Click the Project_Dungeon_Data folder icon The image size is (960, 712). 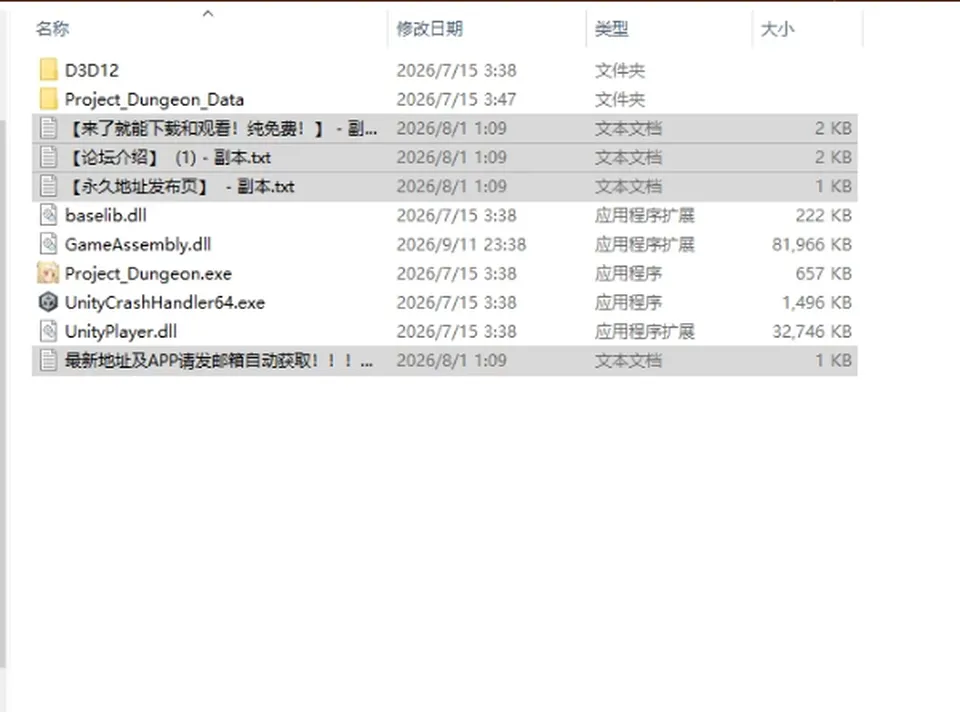(48, 99)
